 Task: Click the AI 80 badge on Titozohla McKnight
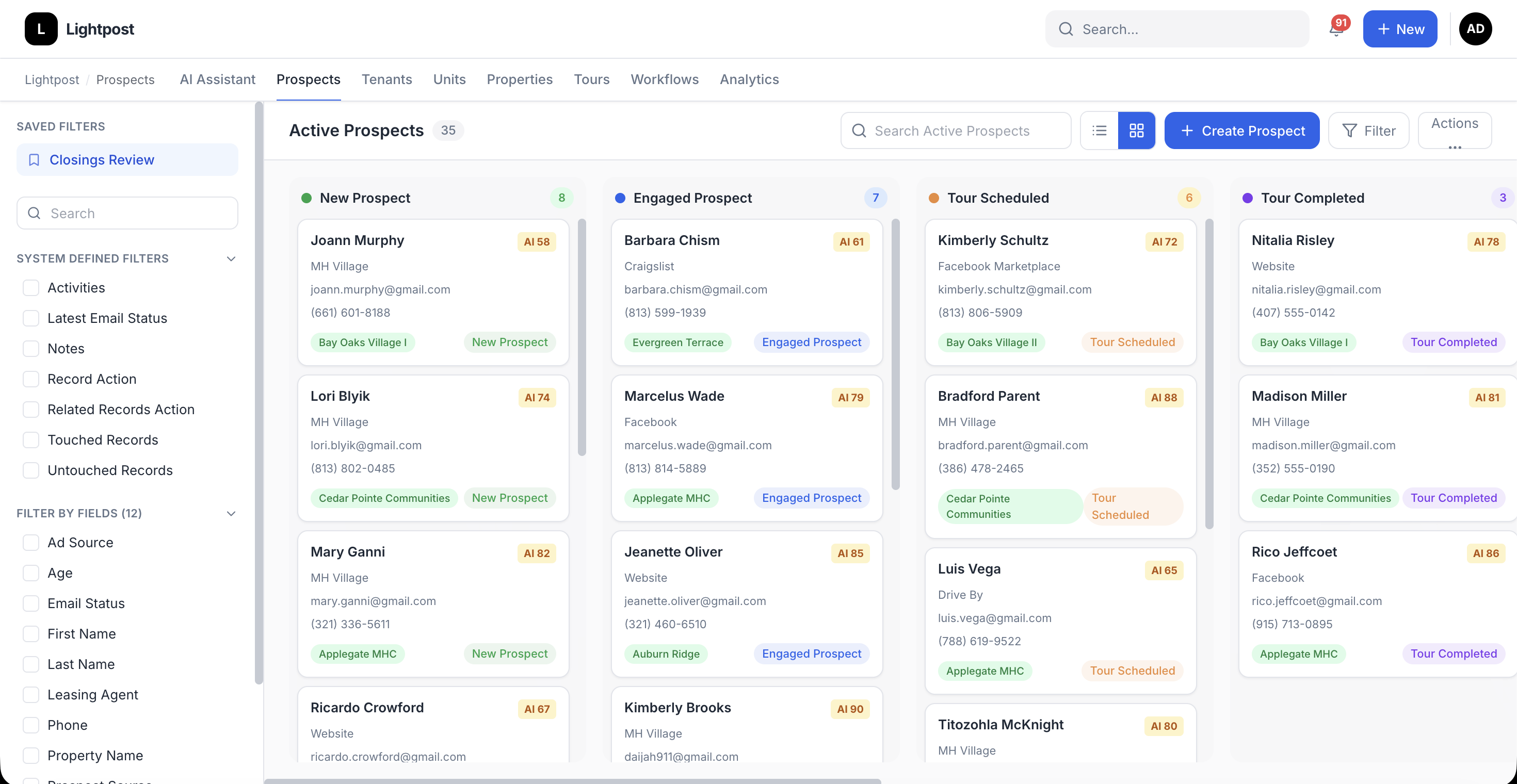click(x=1164, y=726)
